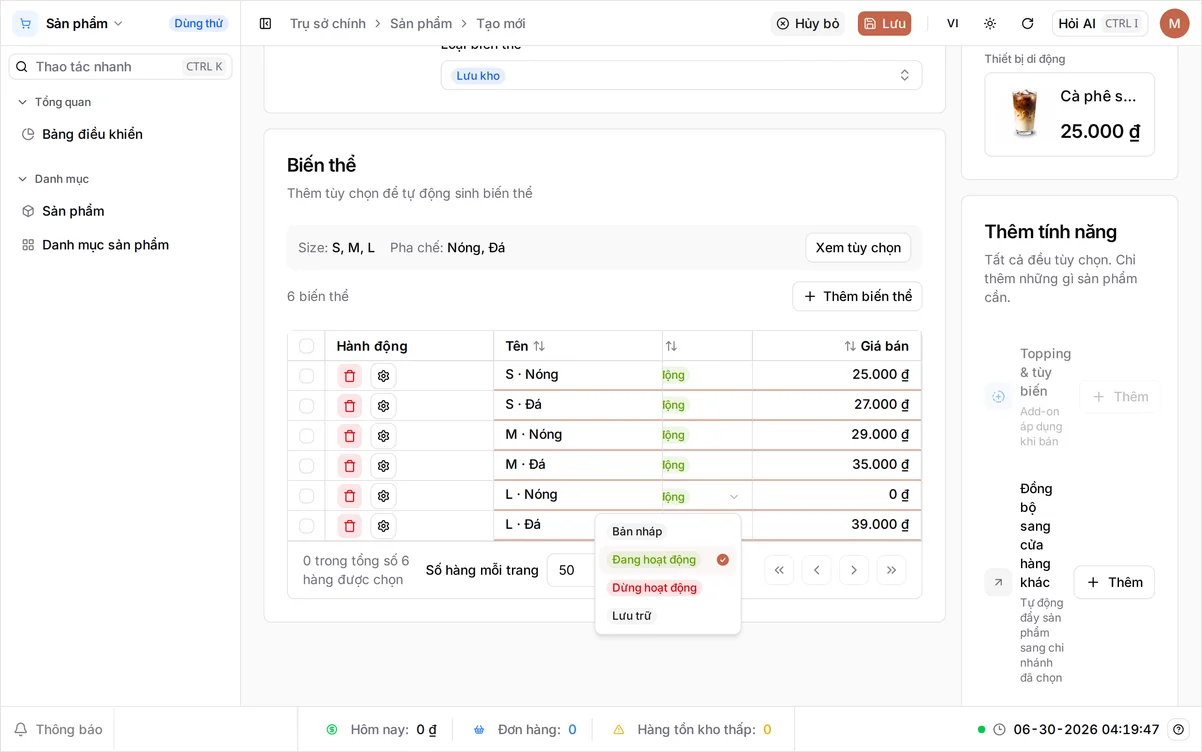The image size is (1202, 752).
Task: Click Trụ sở chính breadcrumb
Action: click(328, 23)
